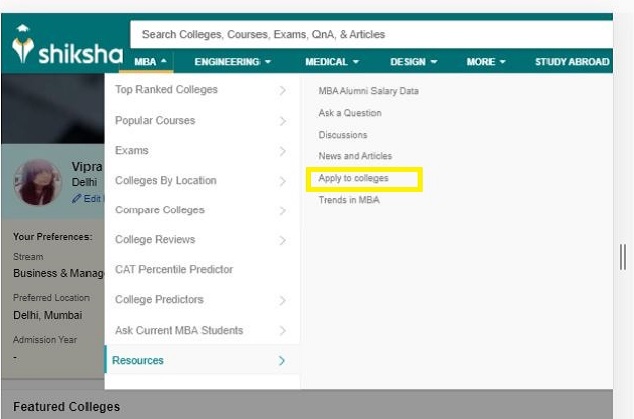
Task: Expand chevron next to College Reviews
Action: coord(283,241)
